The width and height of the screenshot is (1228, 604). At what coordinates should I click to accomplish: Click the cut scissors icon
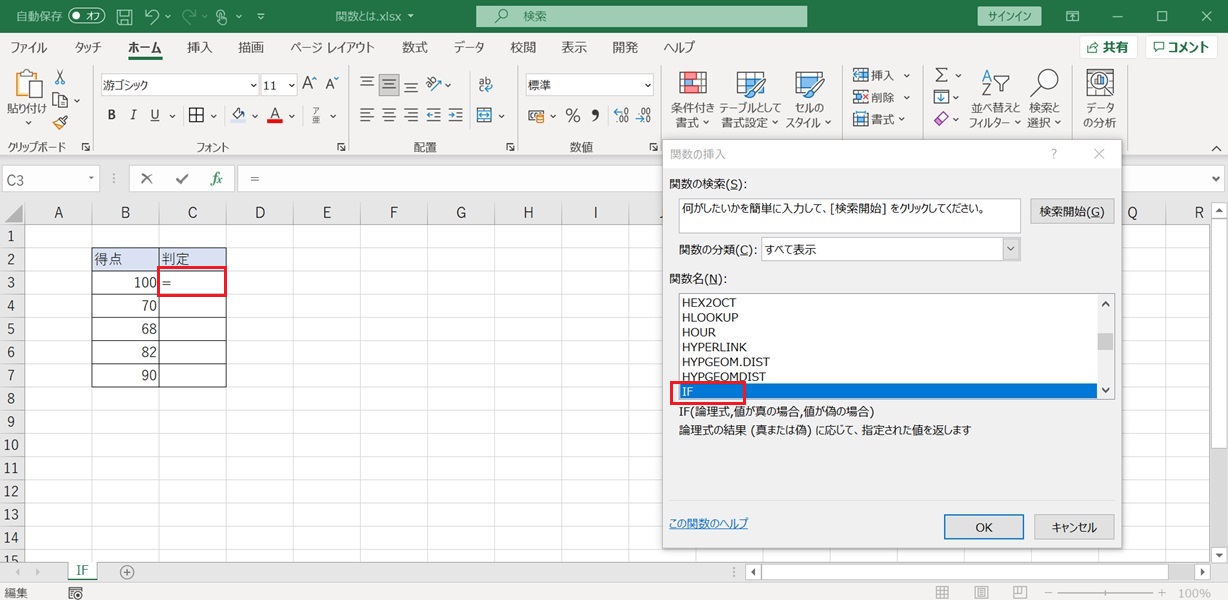[60, 77]
